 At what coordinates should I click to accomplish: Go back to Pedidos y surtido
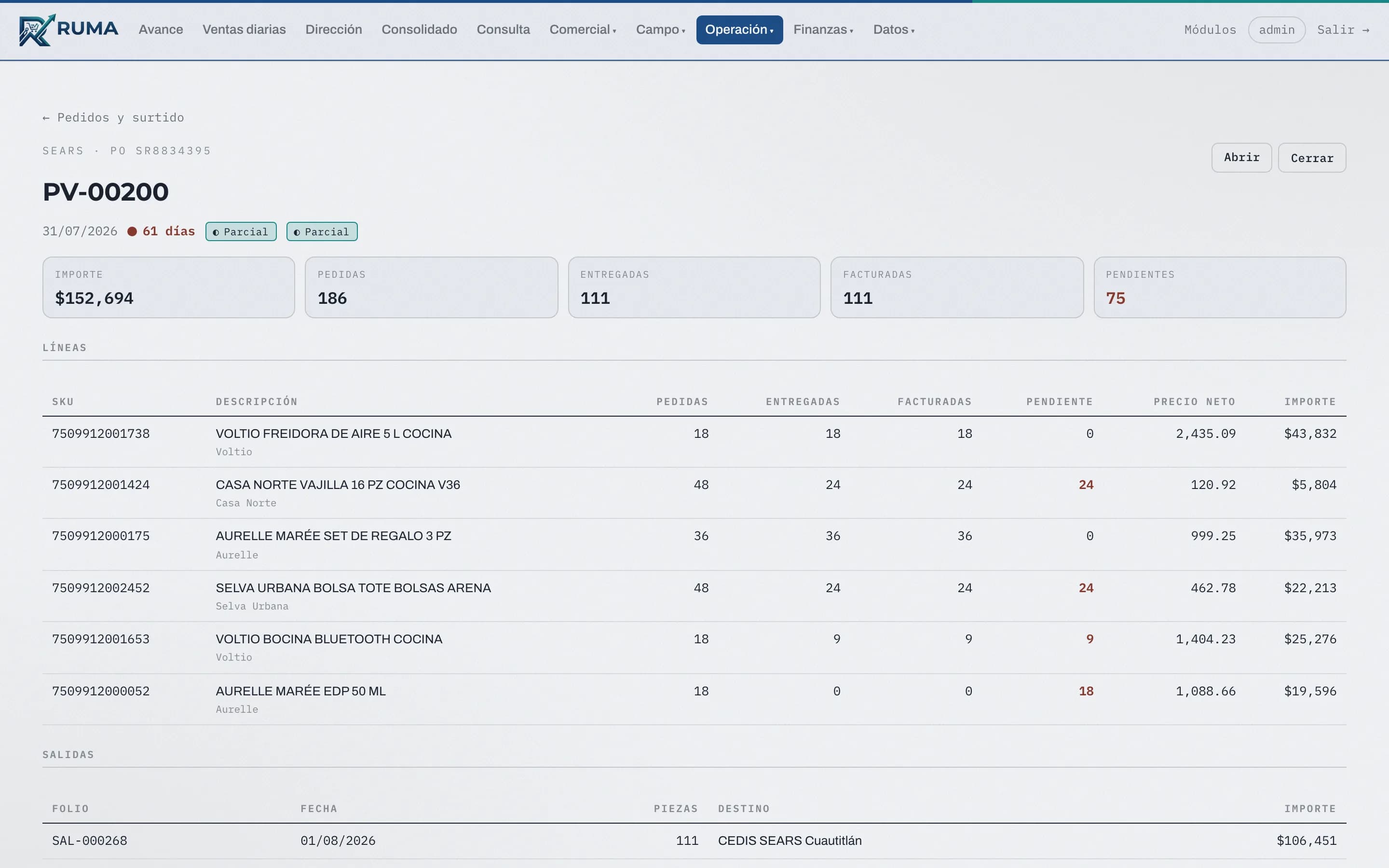click(x=113, y=118)
